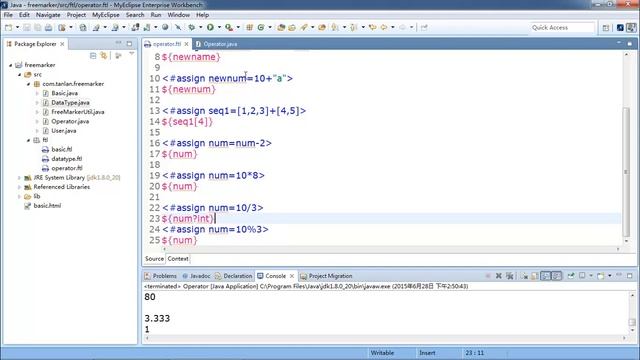Viewport: 640px width, 360px height.
Task: Click the Clear Console icon
Action: (x=524, y=276)
